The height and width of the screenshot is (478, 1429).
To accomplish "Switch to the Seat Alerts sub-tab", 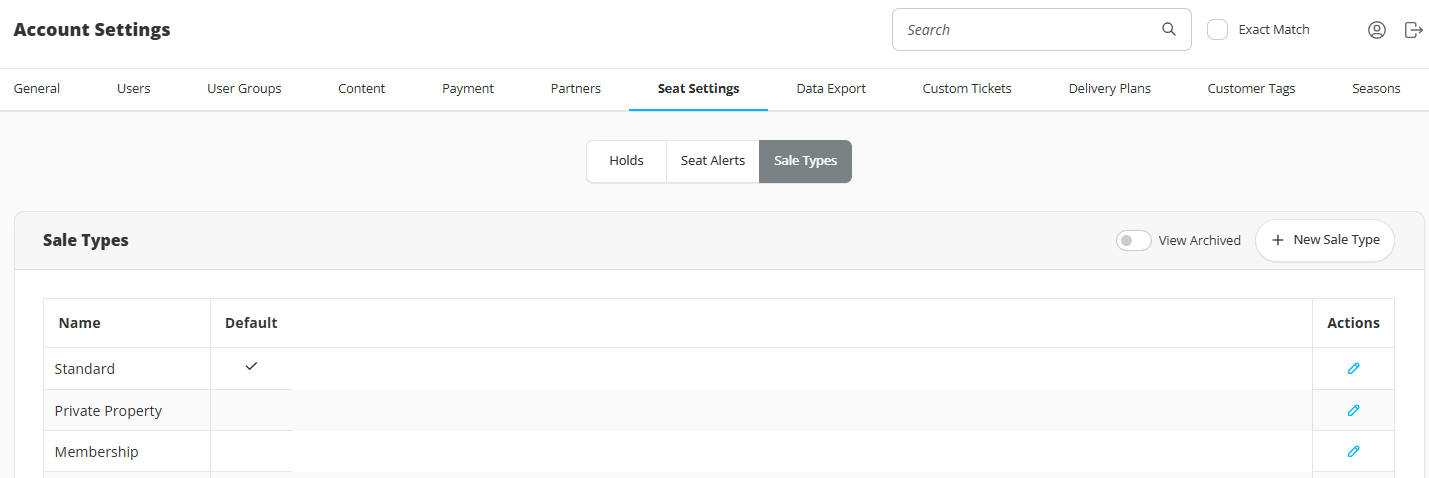I will tap(713, 161).
